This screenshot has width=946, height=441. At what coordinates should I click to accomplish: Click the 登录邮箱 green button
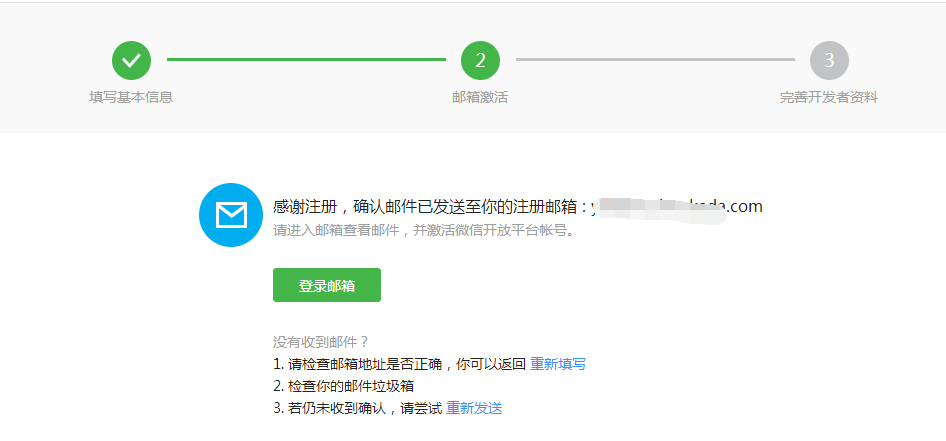pos(327,285)
